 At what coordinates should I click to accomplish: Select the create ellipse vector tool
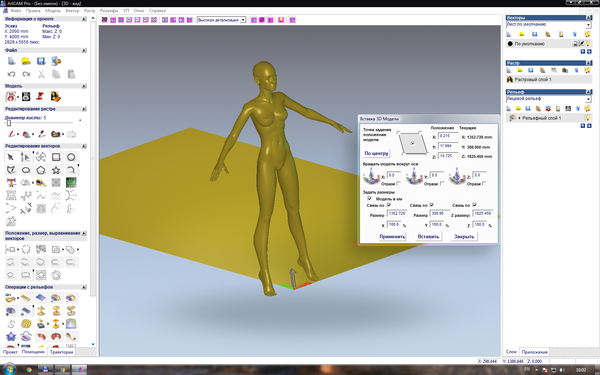tap(26, 170)
